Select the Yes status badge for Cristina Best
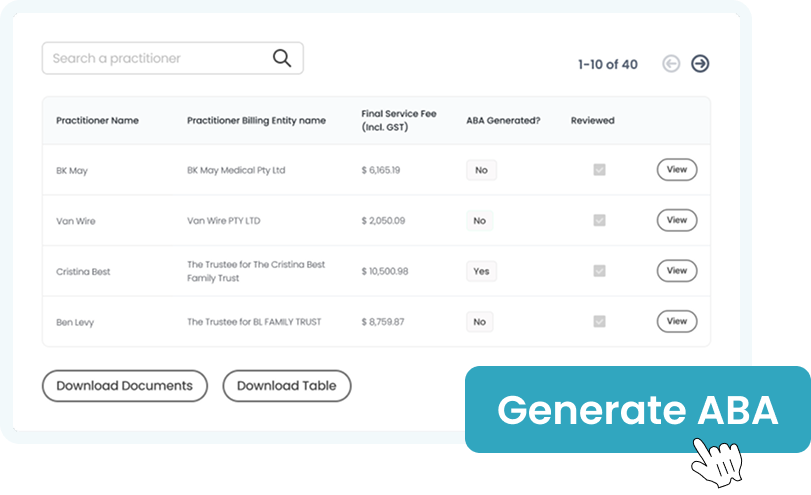This screenshot has width=811, height=495. tap(481, 271)
